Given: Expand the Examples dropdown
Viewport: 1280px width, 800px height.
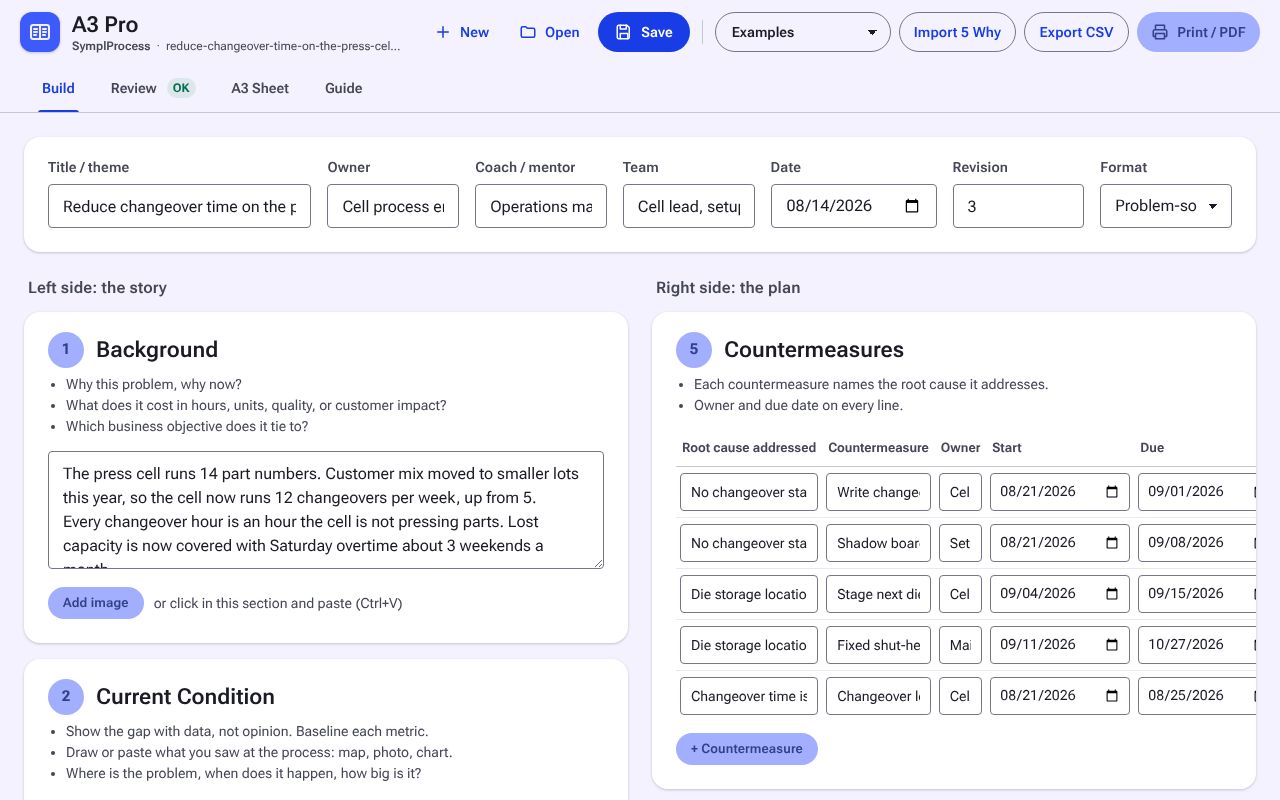Looking at the screenshot, I should (x=803, y=32).
